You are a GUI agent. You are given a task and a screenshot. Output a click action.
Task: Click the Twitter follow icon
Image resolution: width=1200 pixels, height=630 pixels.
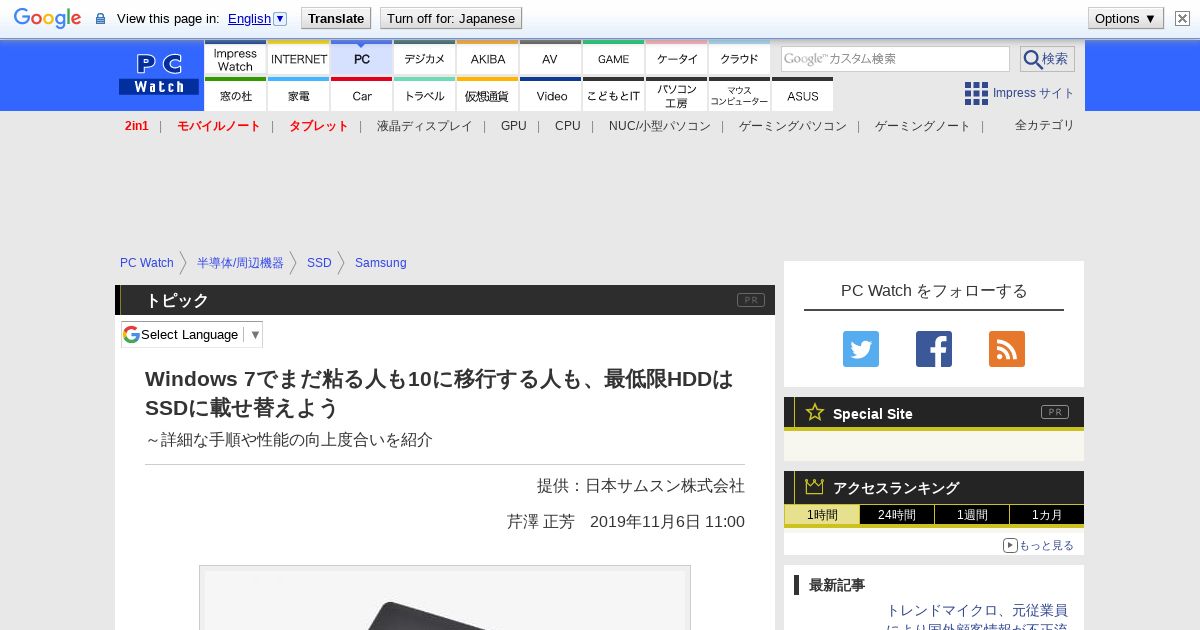(x=861, y=349)
